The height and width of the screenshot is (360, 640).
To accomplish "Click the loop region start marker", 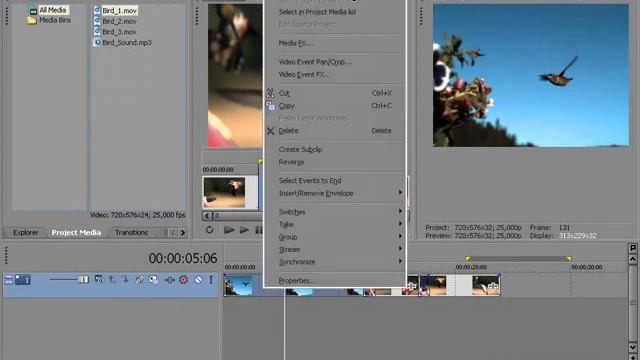I will click(468, 259).
